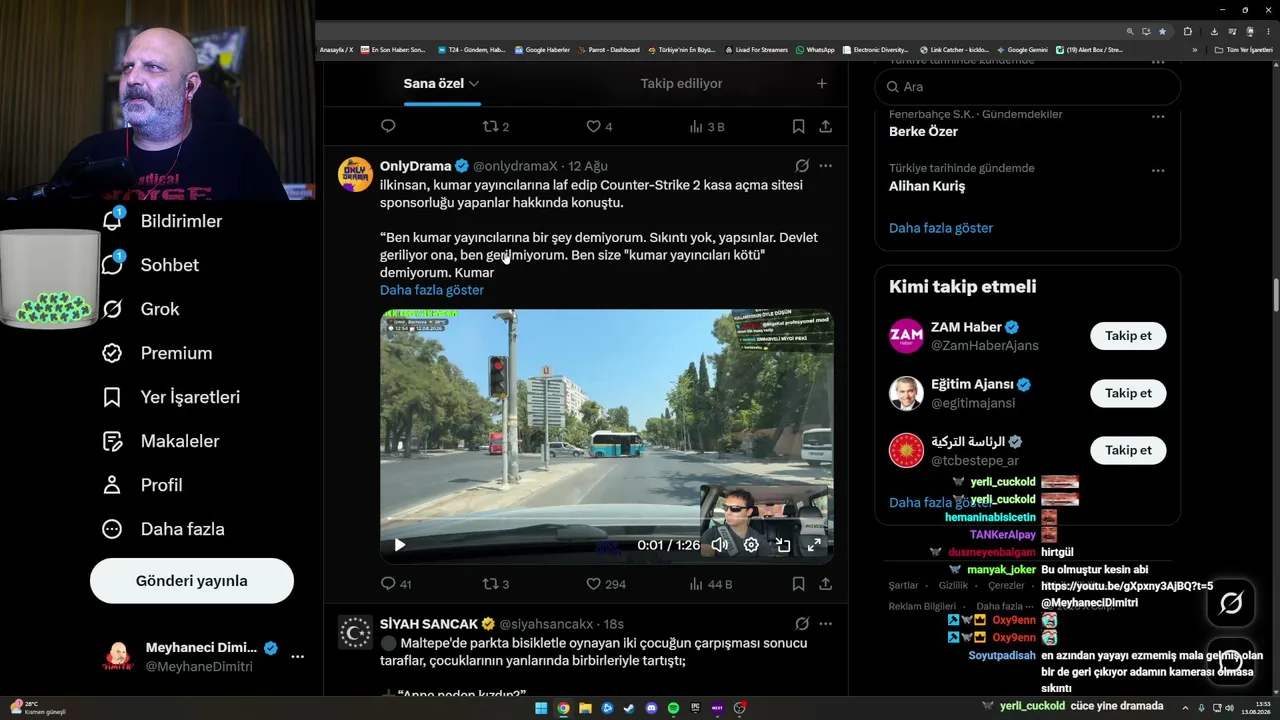
Task: Open Grok explain icon on OnlyDrama post
Action: point(802,166)
